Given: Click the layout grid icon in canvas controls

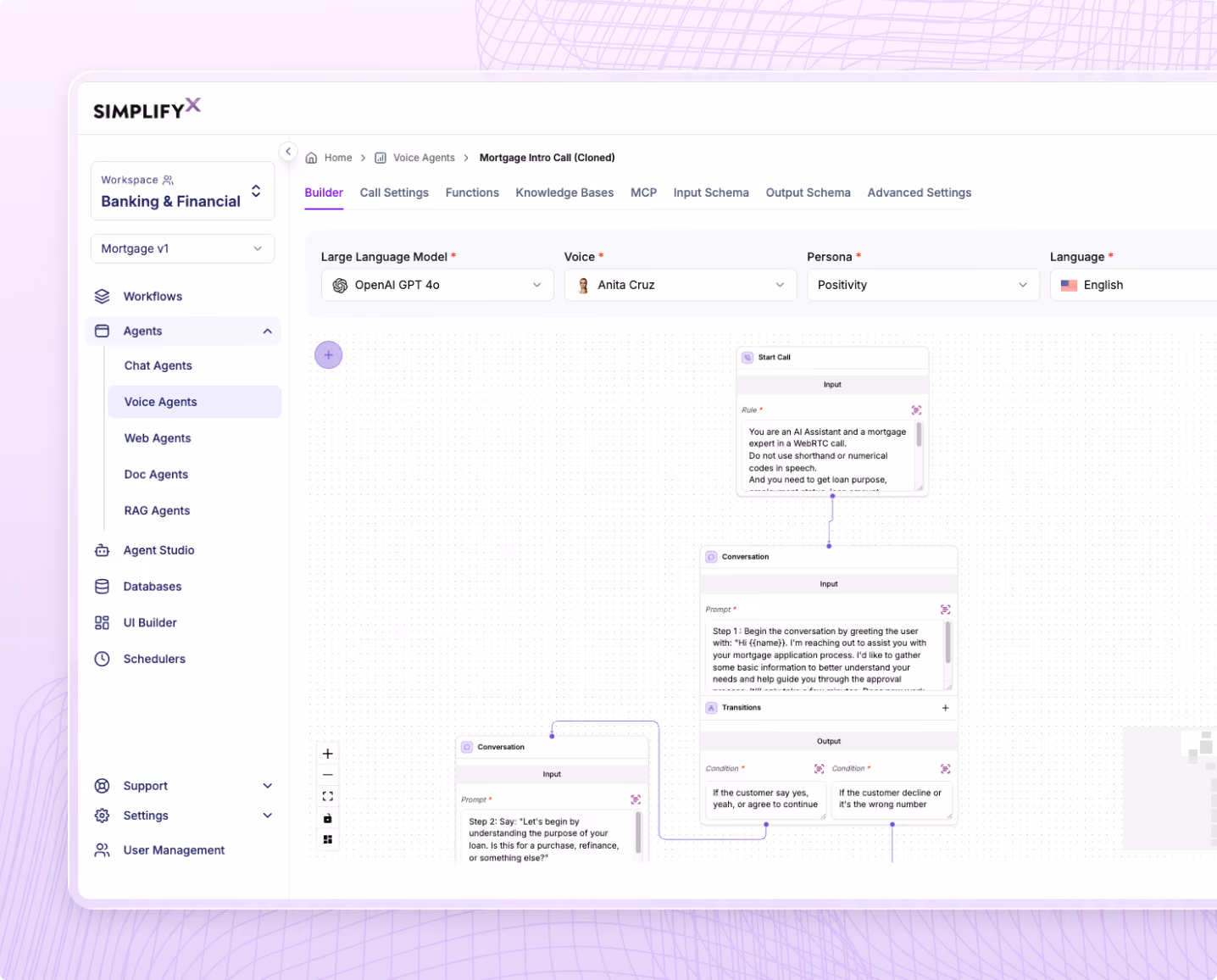Looking at the screenshot, I should [x=328, y=839].
